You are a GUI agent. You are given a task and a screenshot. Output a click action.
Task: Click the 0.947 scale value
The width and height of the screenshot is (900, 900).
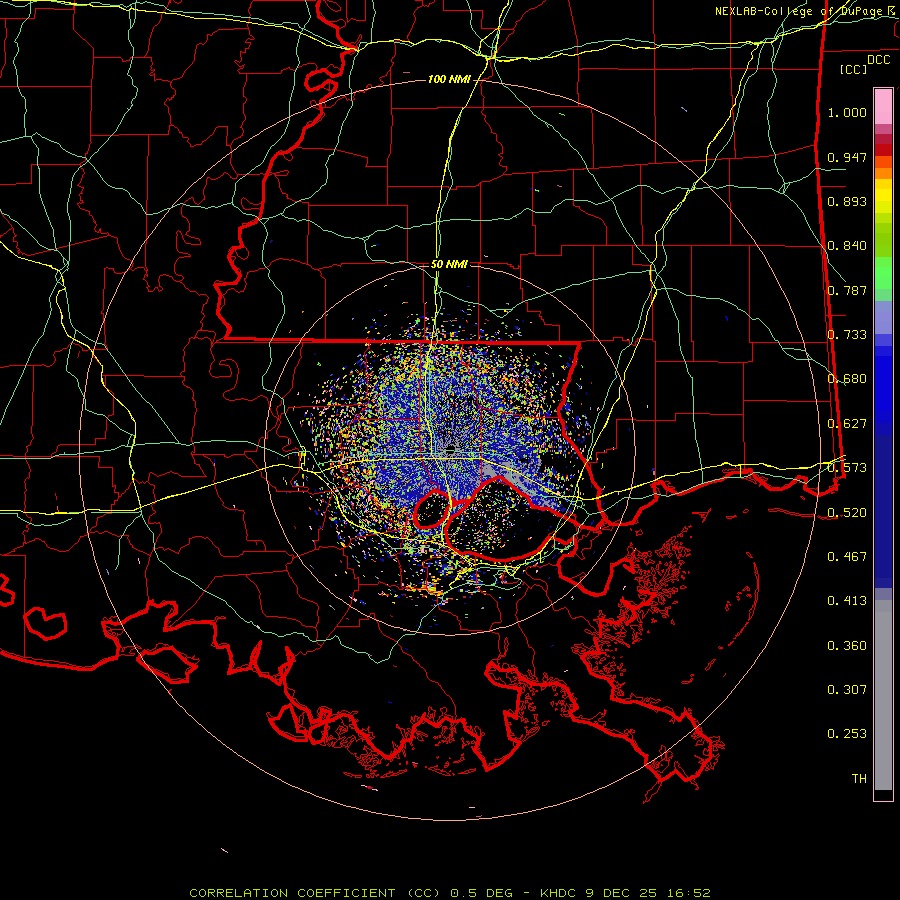tap(847, 157)
